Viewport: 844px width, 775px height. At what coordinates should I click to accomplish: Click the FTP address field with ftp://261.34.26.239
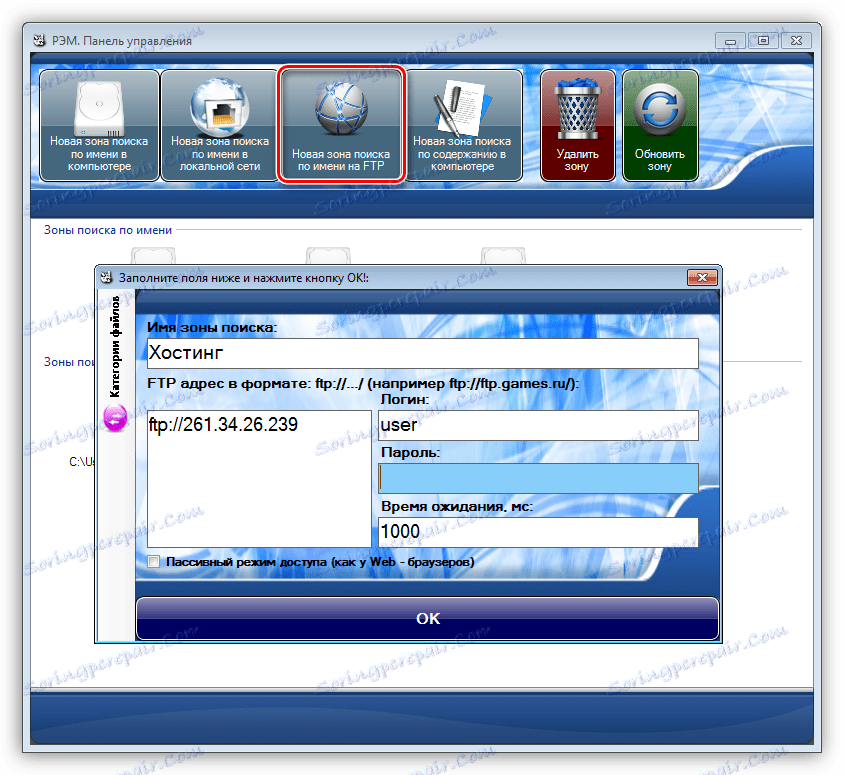point(259,478)
